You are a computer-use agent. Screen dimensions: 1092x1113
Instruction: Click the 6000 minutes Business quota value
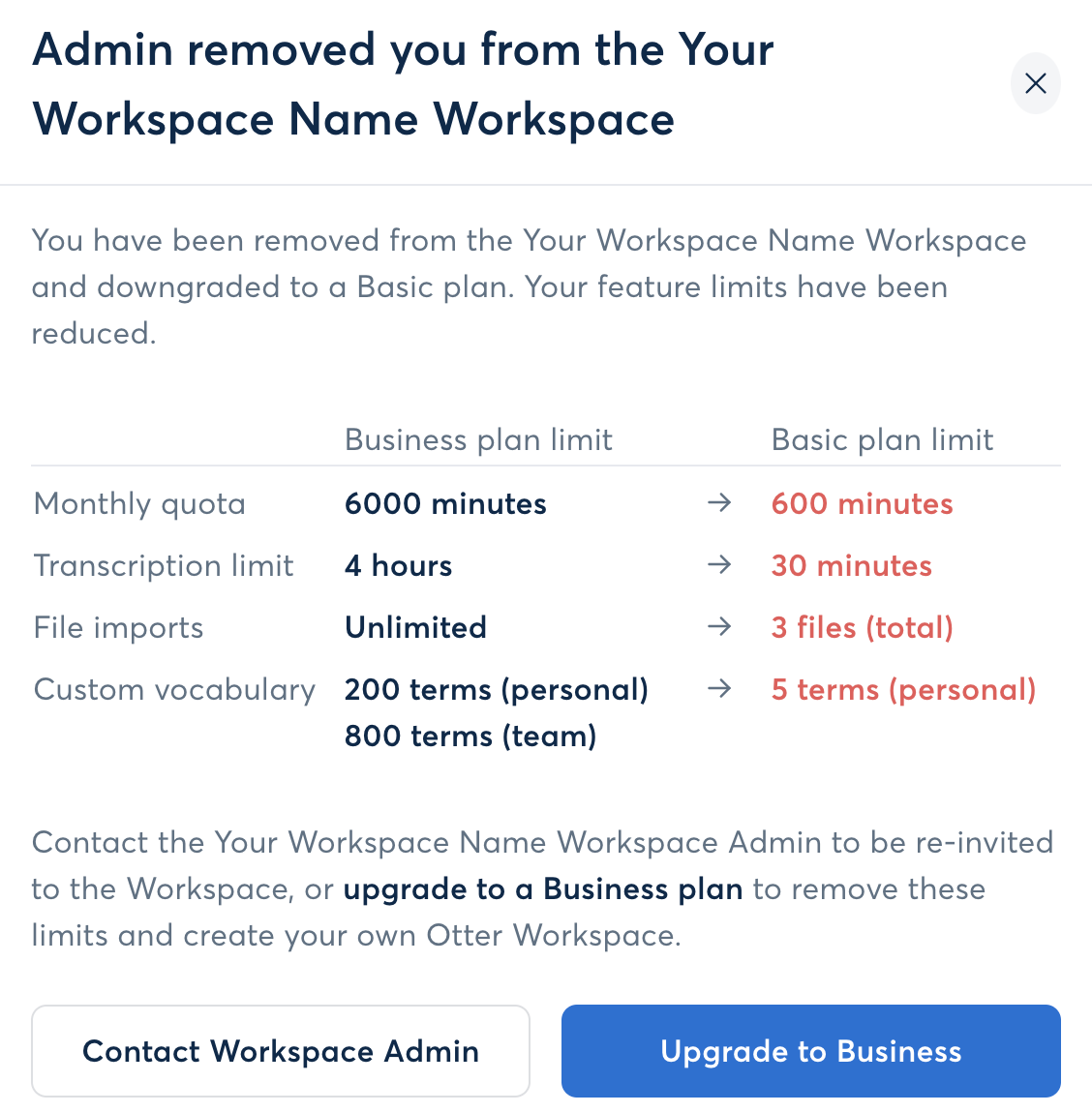pos(445,502)
